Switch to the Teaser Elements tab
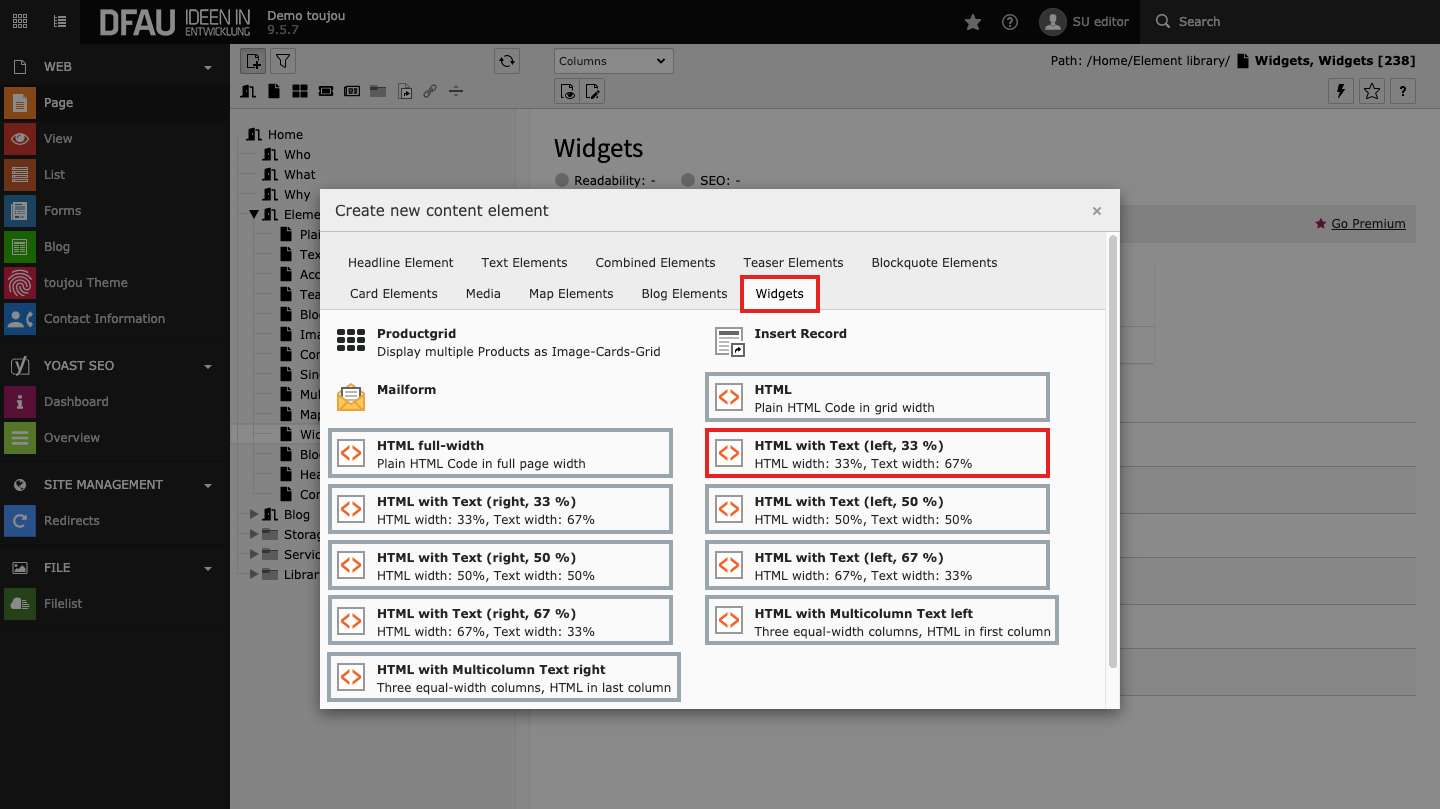This screenshot has width=1440, height=809. click(793, 263)
